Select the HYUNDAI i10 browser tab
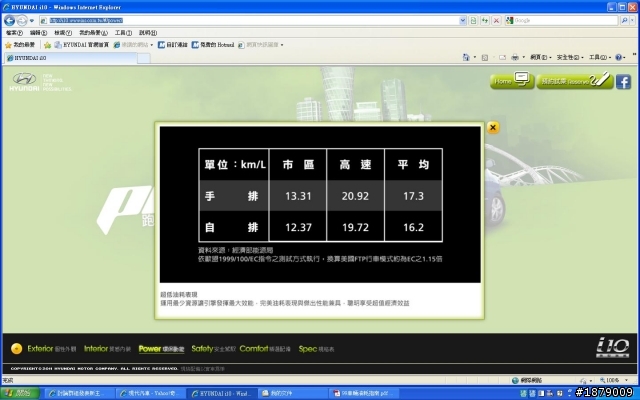 70,58
